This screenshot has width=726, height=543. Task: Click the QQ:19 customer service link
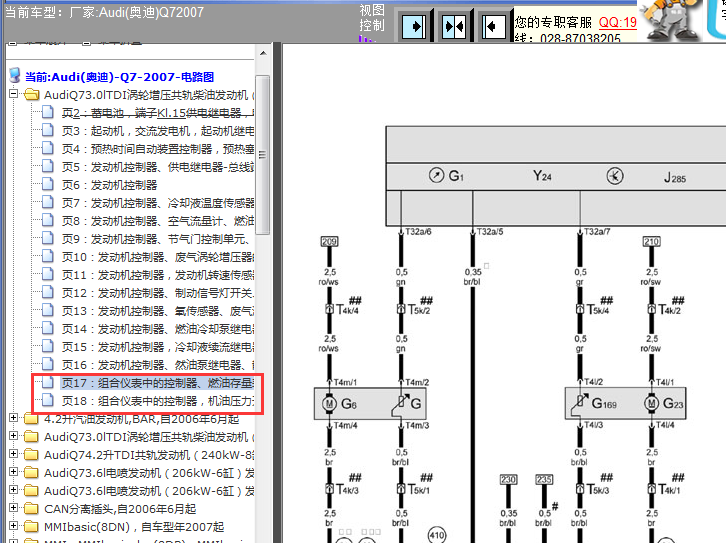coord(618,22)
